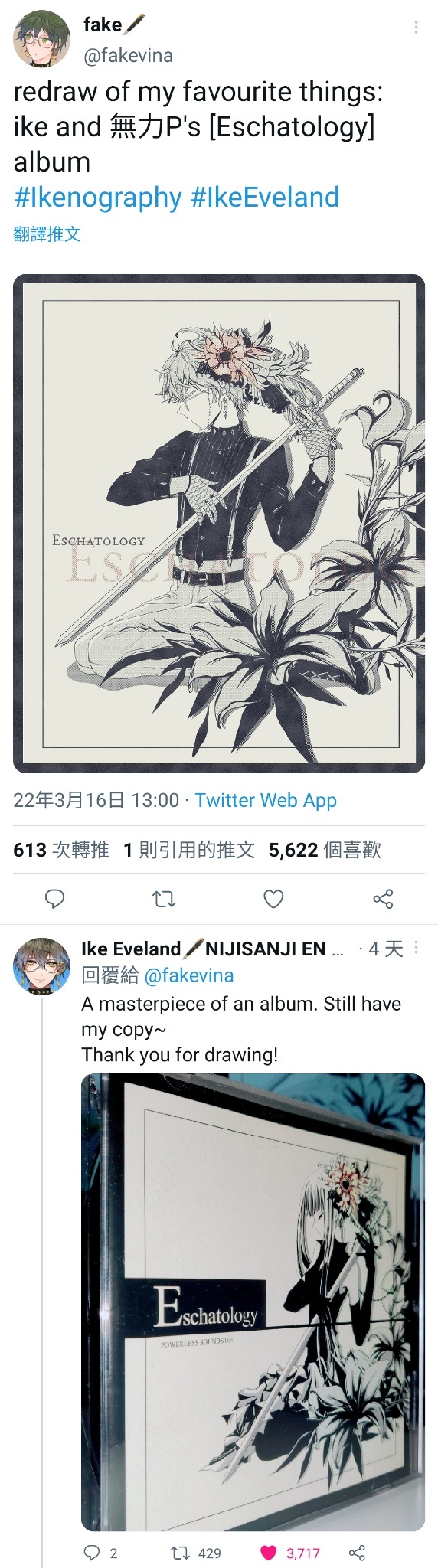Open the Twitter Web App source link
Screen dimensions: 438x1568
point(266,800)
